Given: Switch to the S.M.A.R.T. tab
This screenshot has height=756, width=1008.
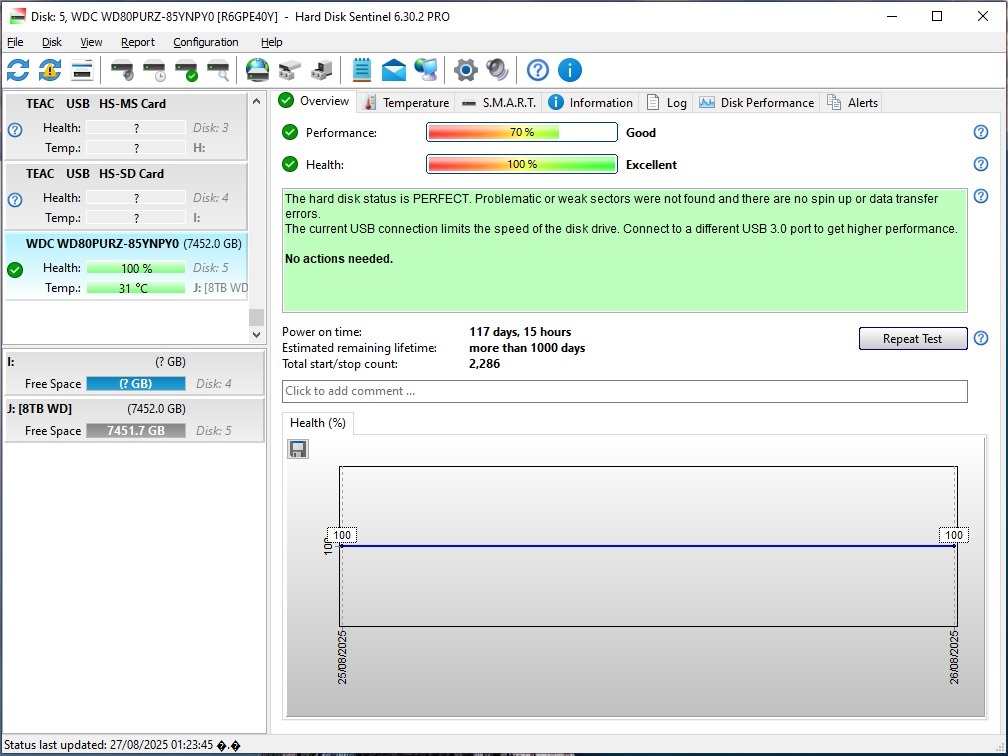Looking at the screenshot, I should (499, 103).
